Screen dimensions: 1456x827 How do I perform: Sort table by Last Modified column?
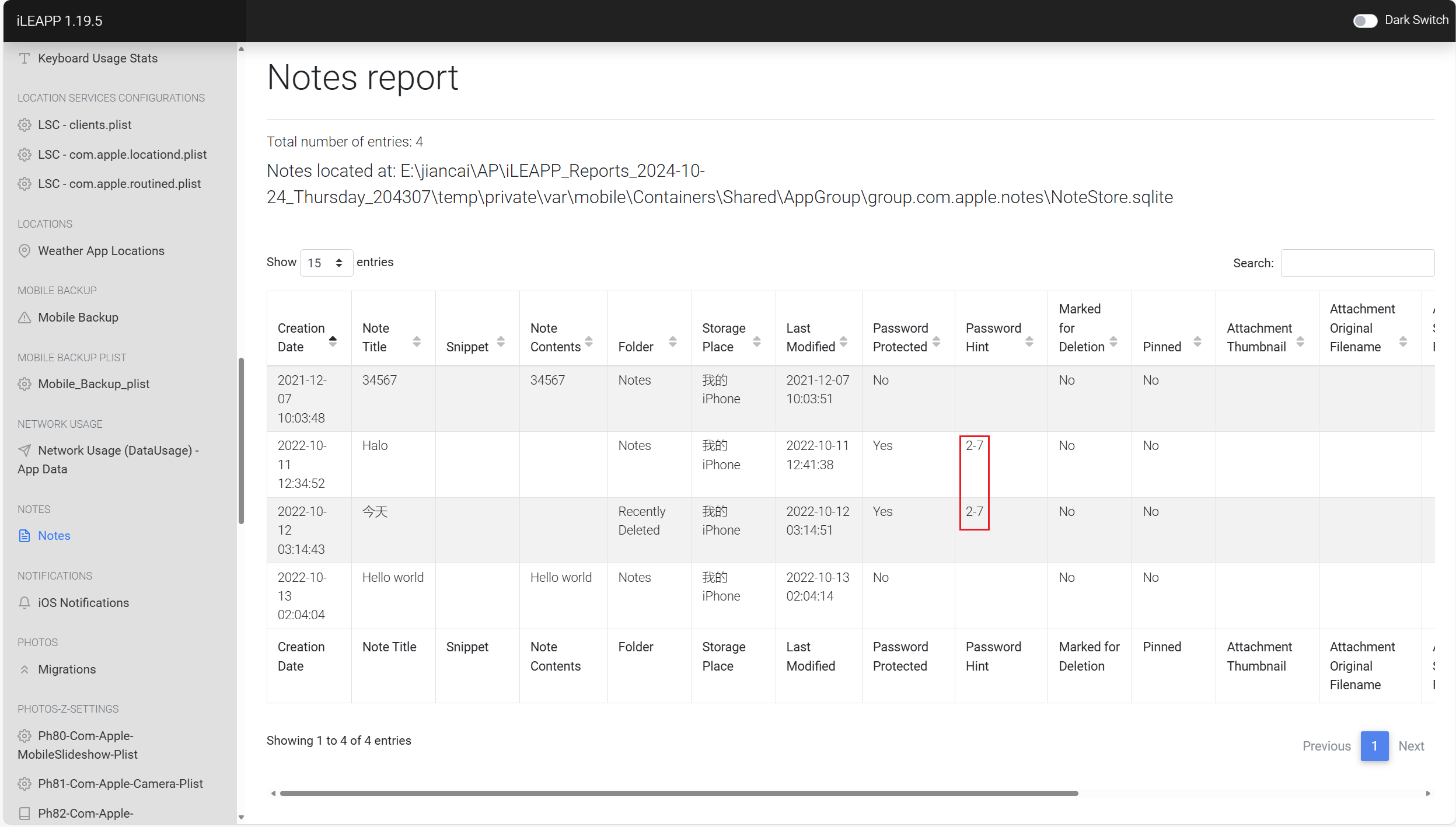pos(819,329)
